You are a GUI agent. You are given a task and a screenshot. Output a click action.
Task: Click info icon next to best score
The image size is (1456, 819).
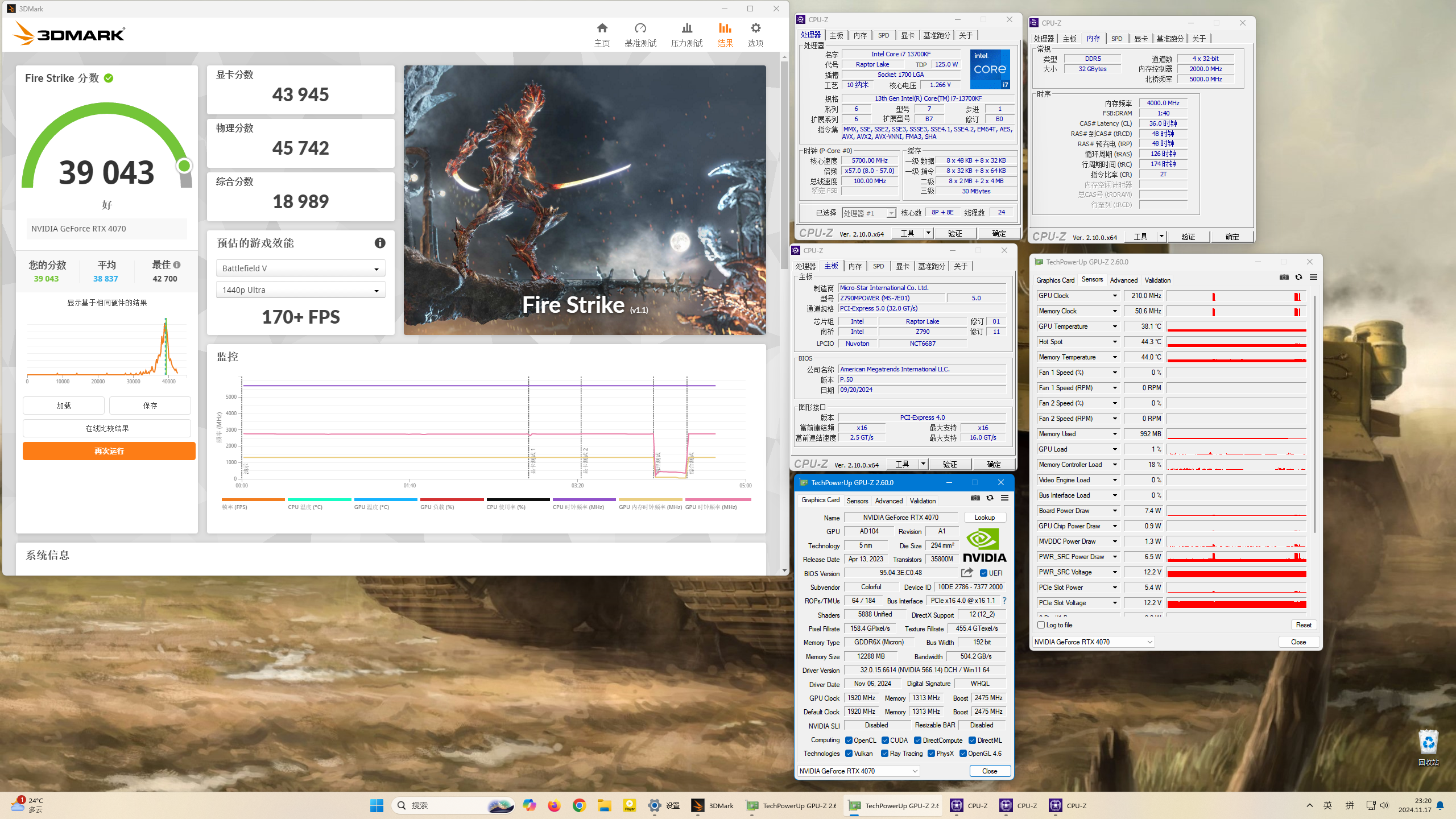[177, 265]
